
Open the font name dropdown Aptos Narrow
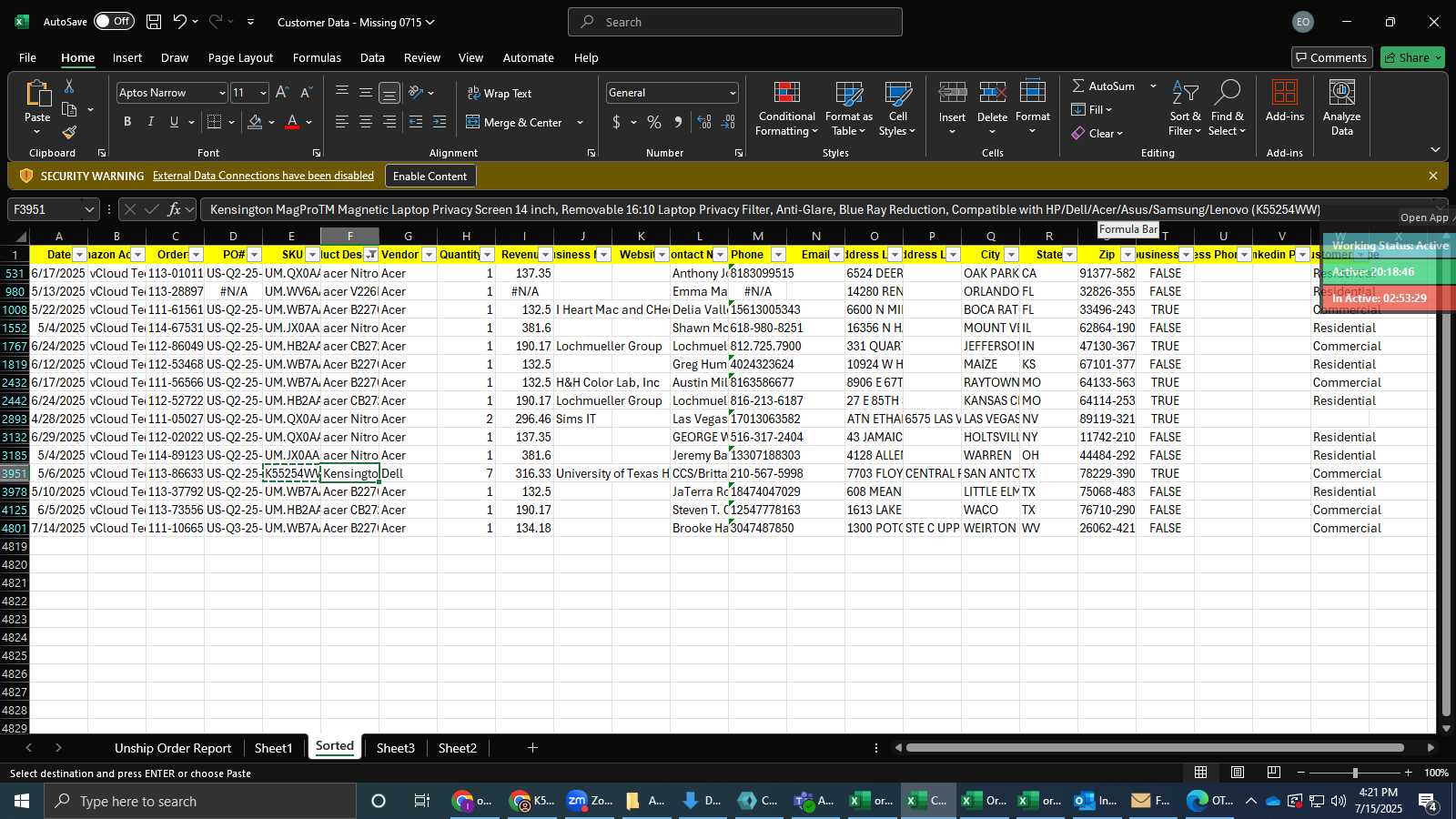click(221, 93)
